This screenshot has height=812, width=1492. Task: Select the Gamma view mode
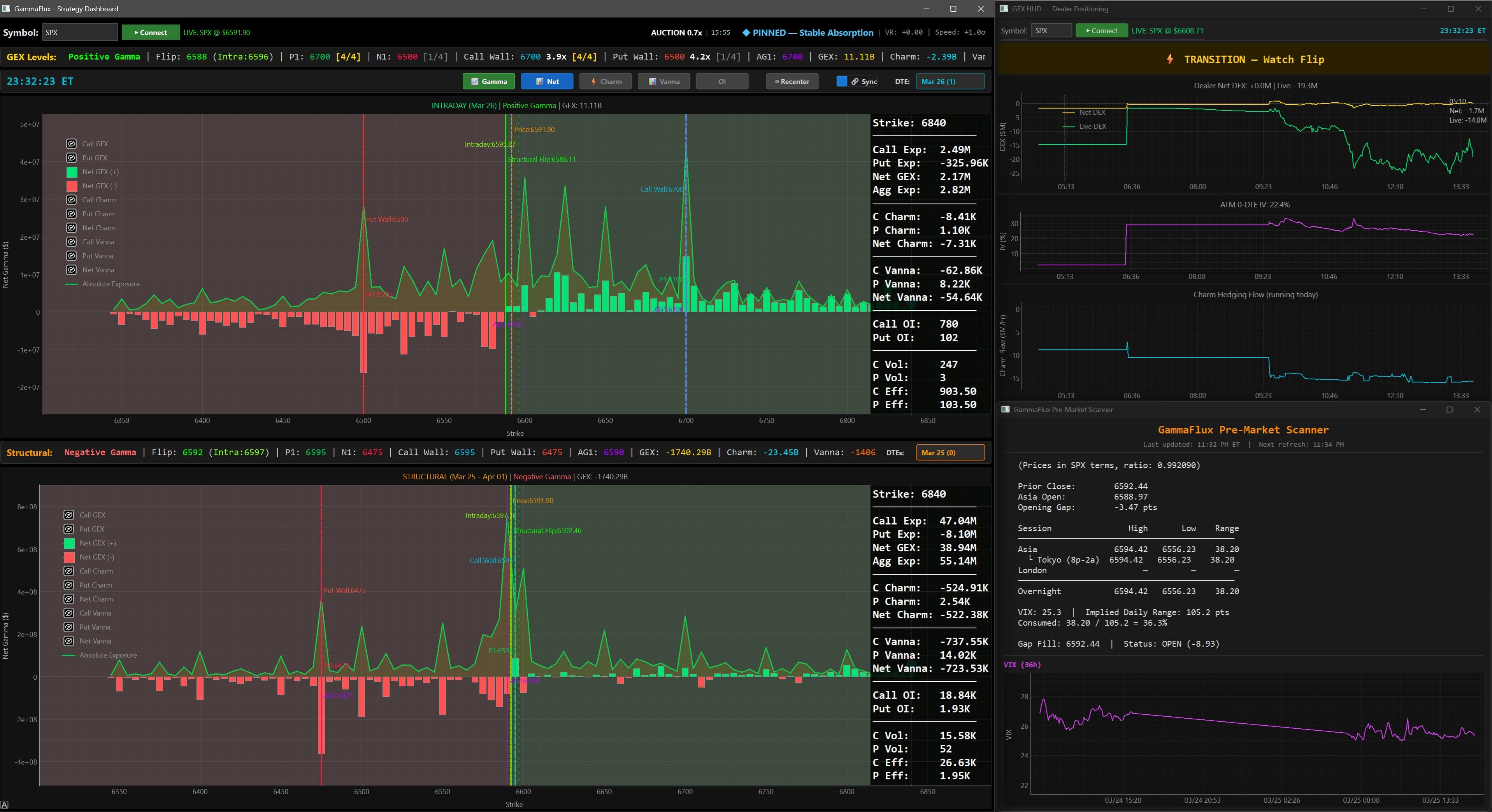[x=488, y=81]
